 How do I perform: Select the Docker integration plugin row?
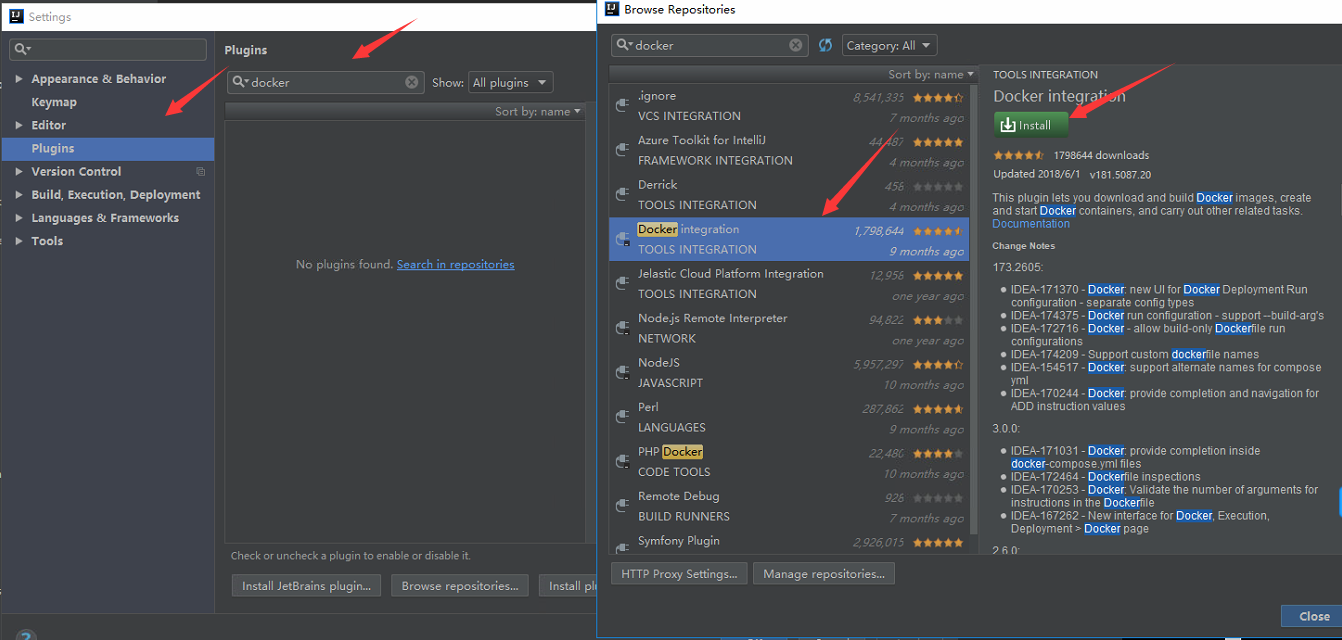789,239
